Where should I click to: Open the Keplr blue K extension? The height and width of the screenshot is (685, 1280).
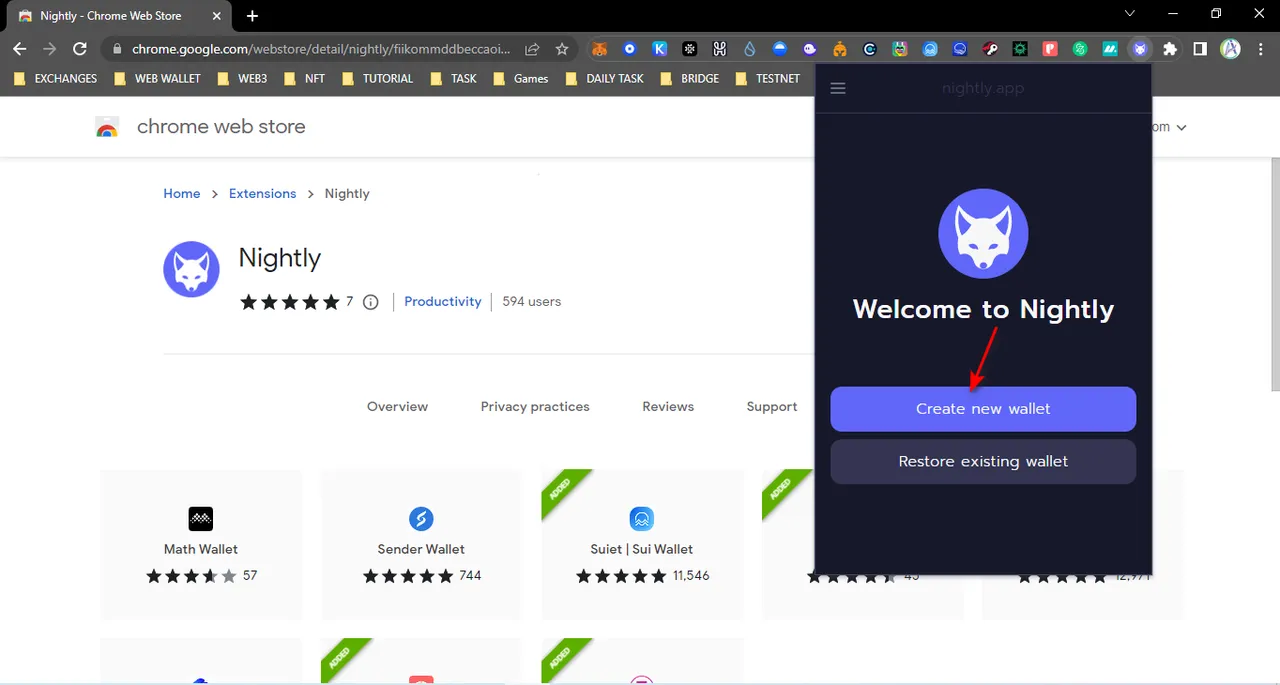659,49
